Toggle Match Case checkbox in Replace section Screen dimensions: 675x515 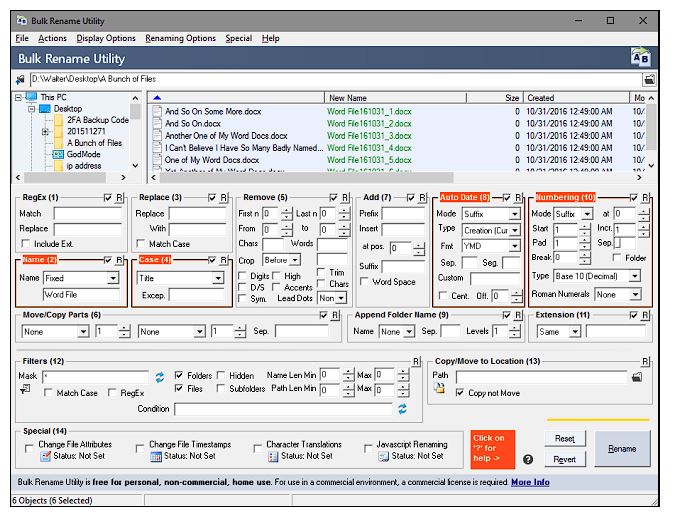click(x=140, y=243)
